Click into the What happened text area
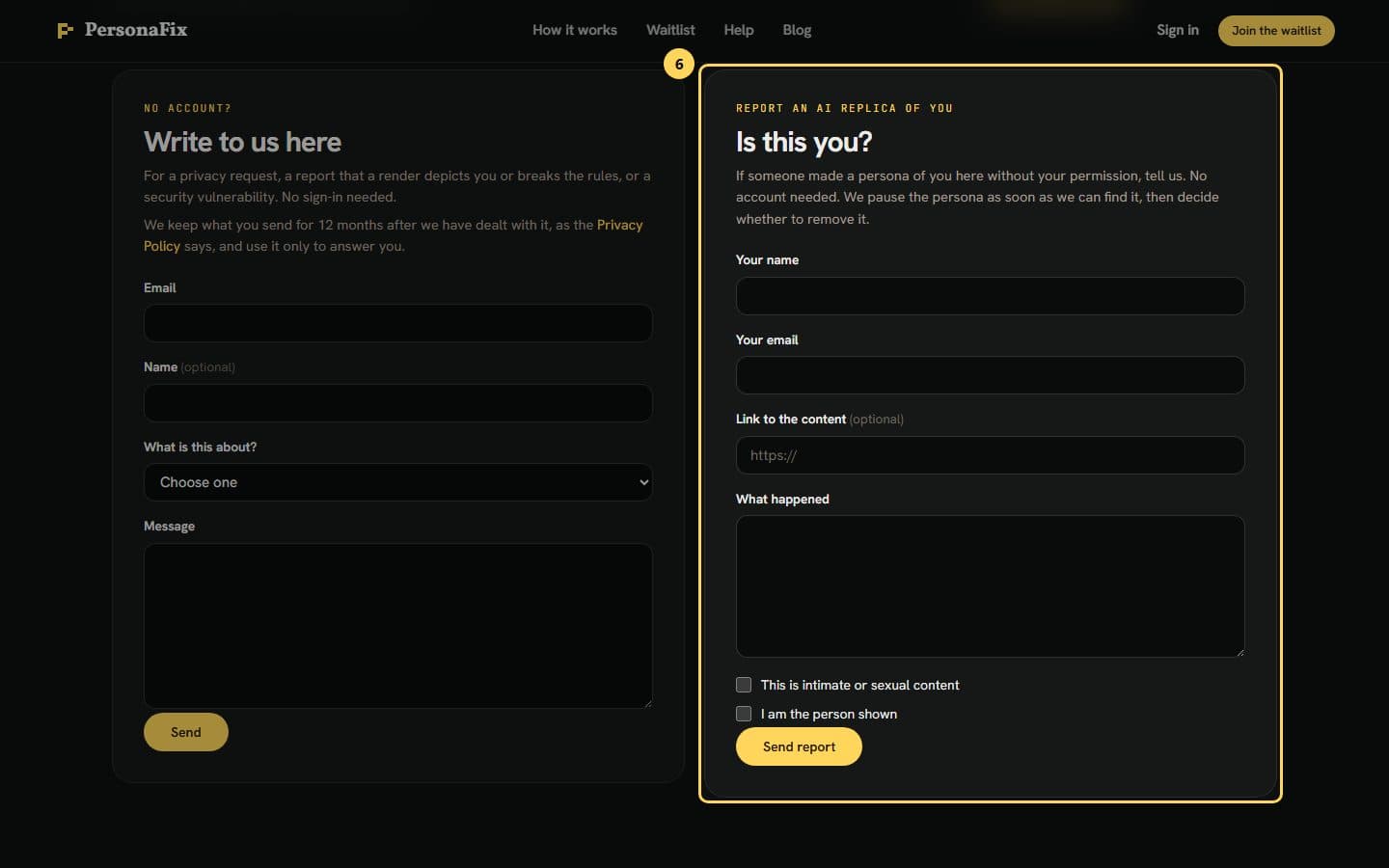Viewport: 1389px width, 868px height. (991, 586)
